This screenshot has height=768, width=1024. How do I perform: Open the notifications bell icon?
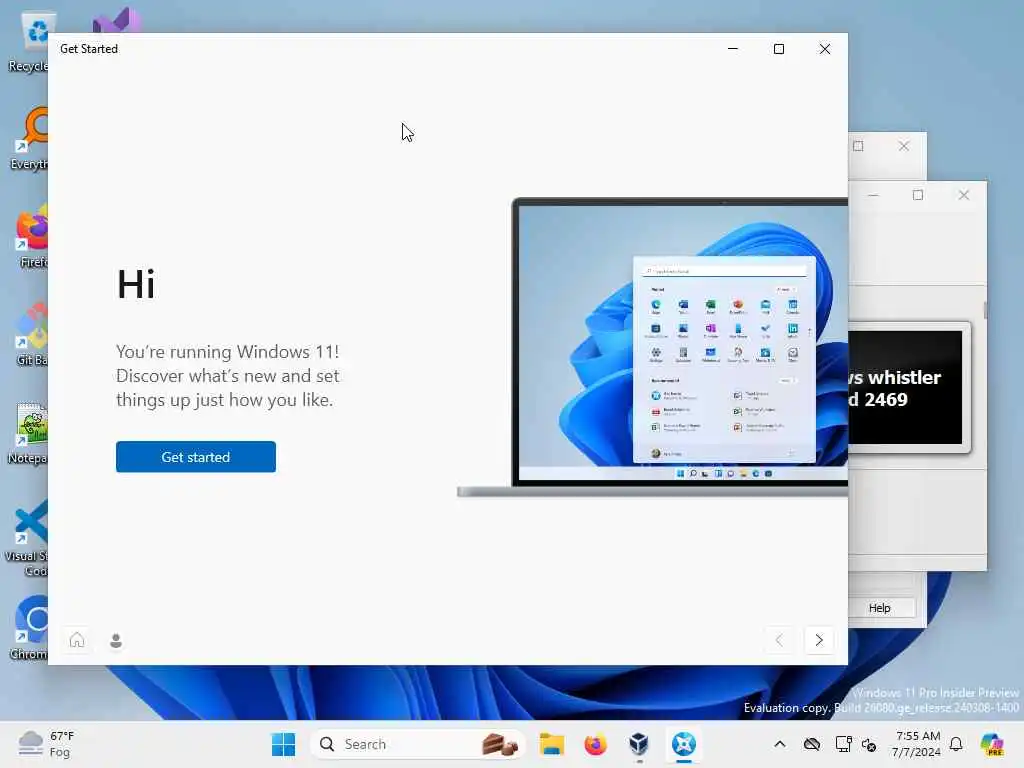(956, 744)
